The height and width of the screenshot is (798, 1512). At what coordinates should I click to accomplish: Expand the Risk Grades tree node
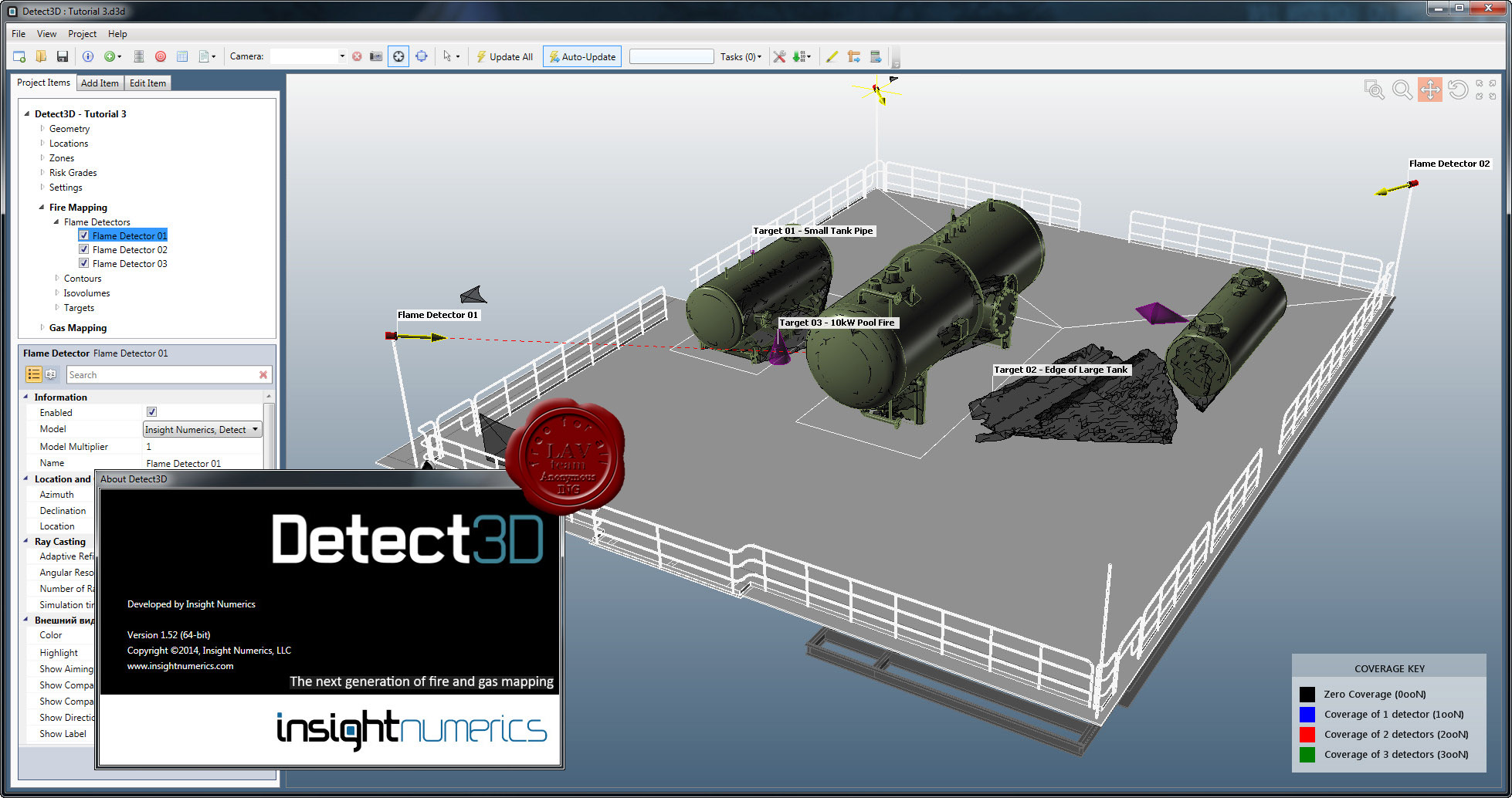pos(42,172)
